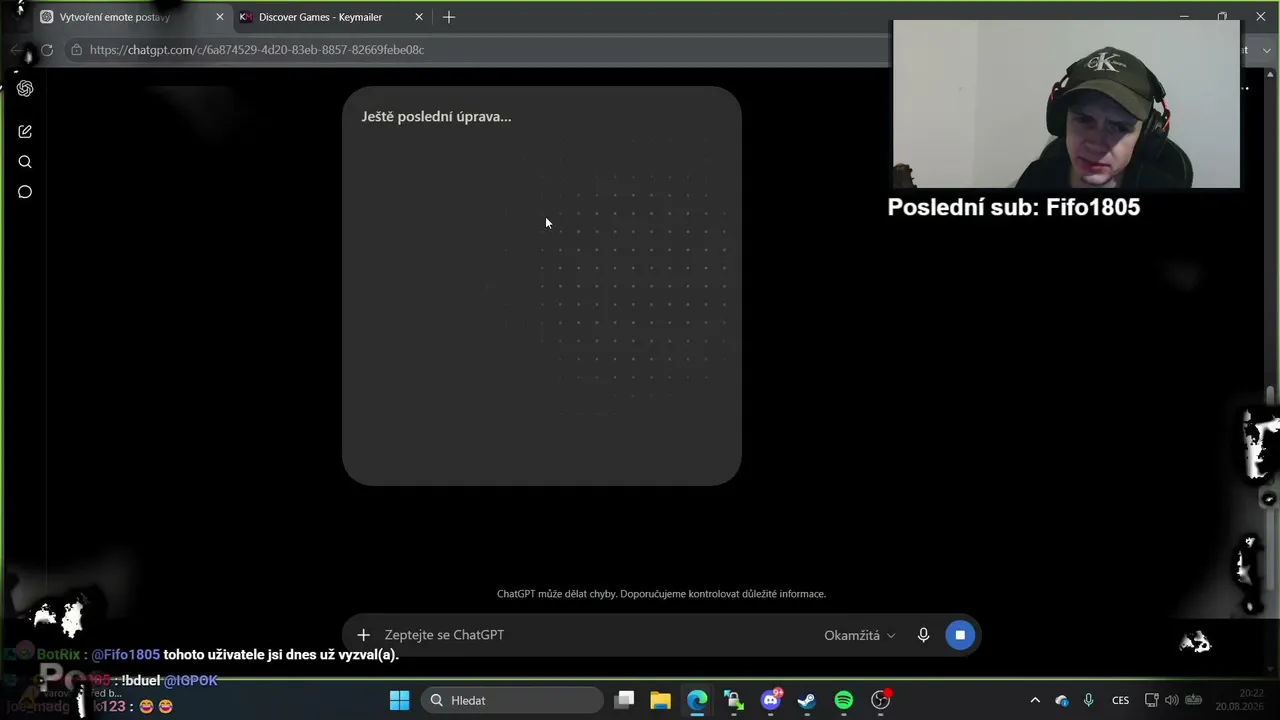Show hidden system tray icons

1035,700
